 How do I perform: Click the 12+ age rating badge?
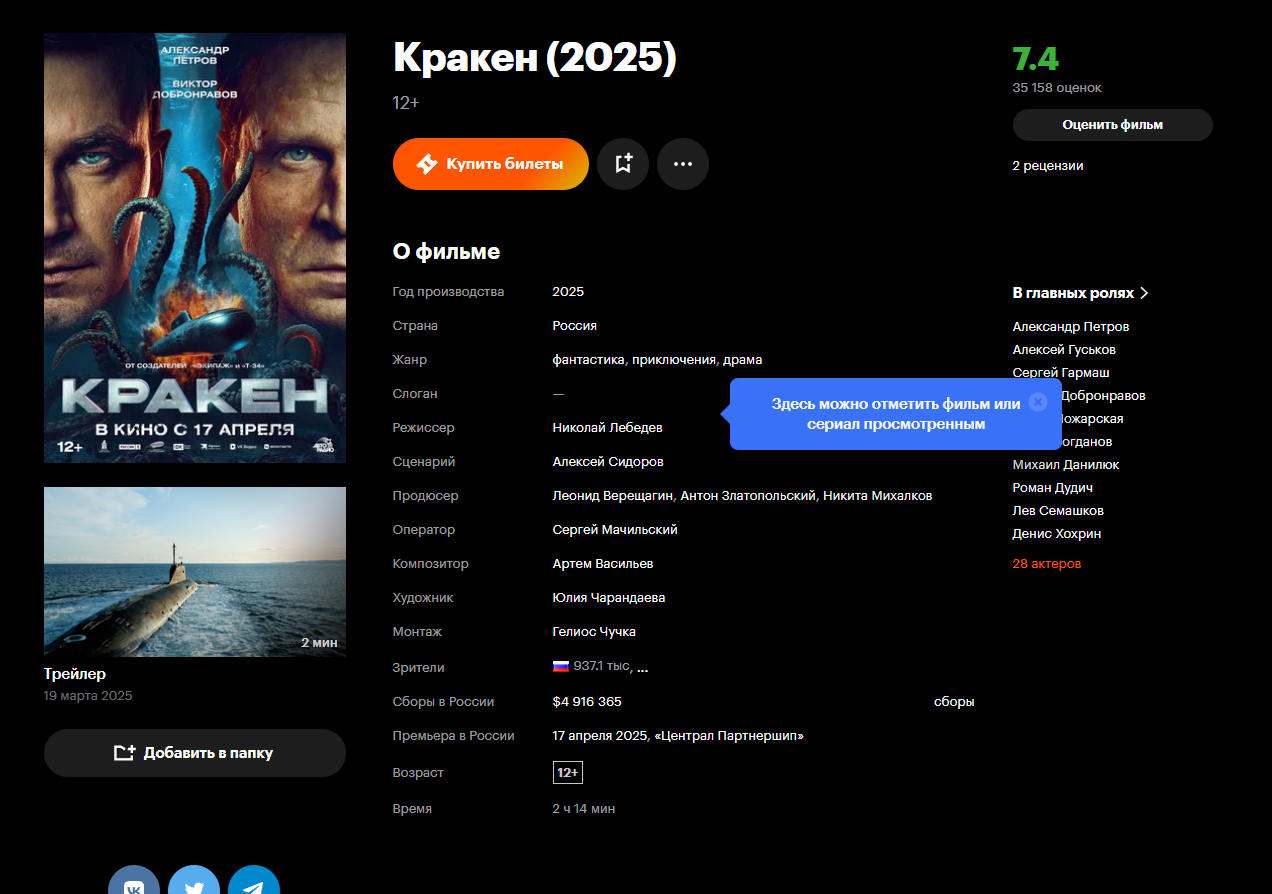(x=568, y=773)
